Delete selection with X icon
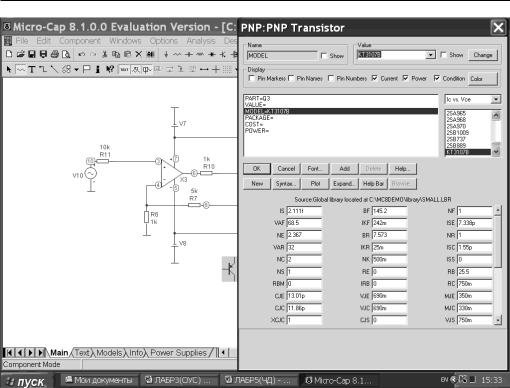This screenshot has width=510, height=388. pos(139,54)
